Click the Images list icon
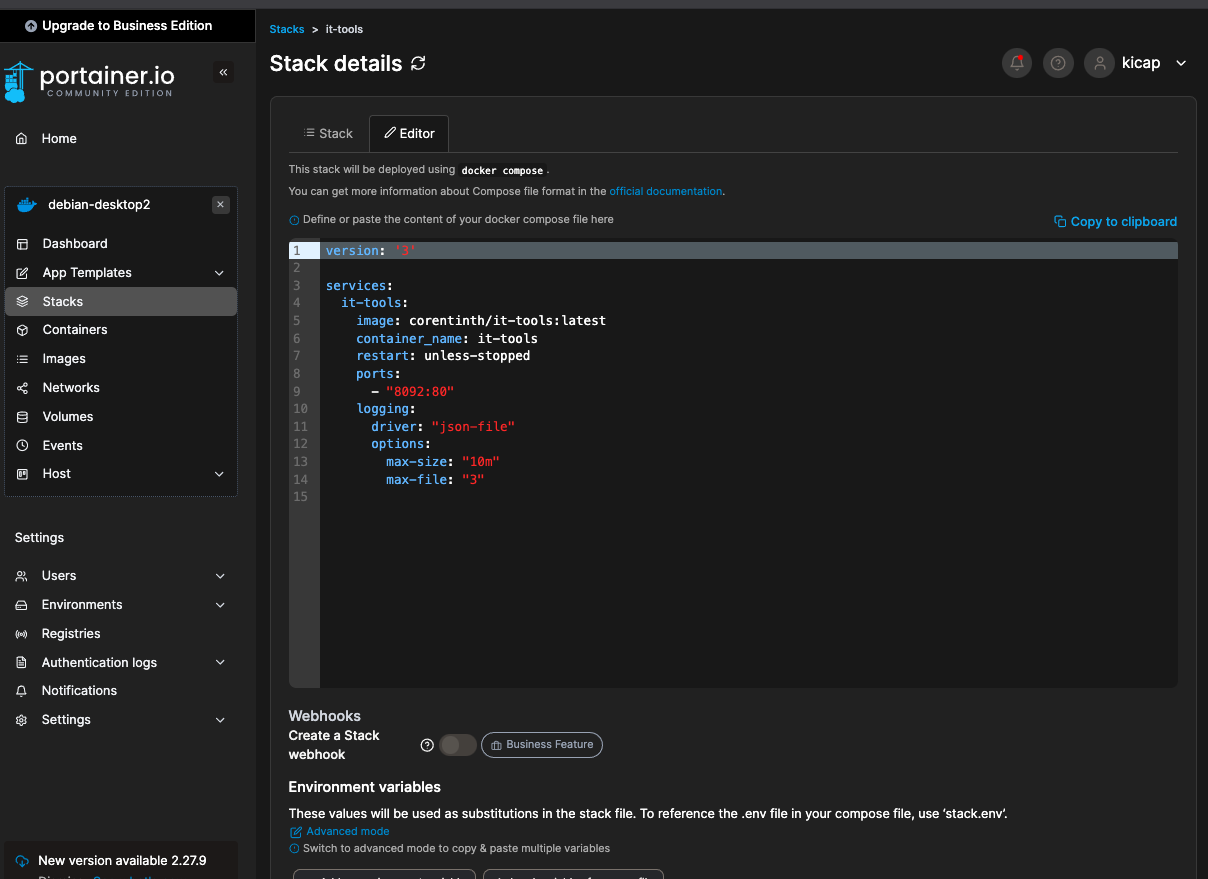The height and width of the screenshot is (879, 1208). [x=22, y=359]
